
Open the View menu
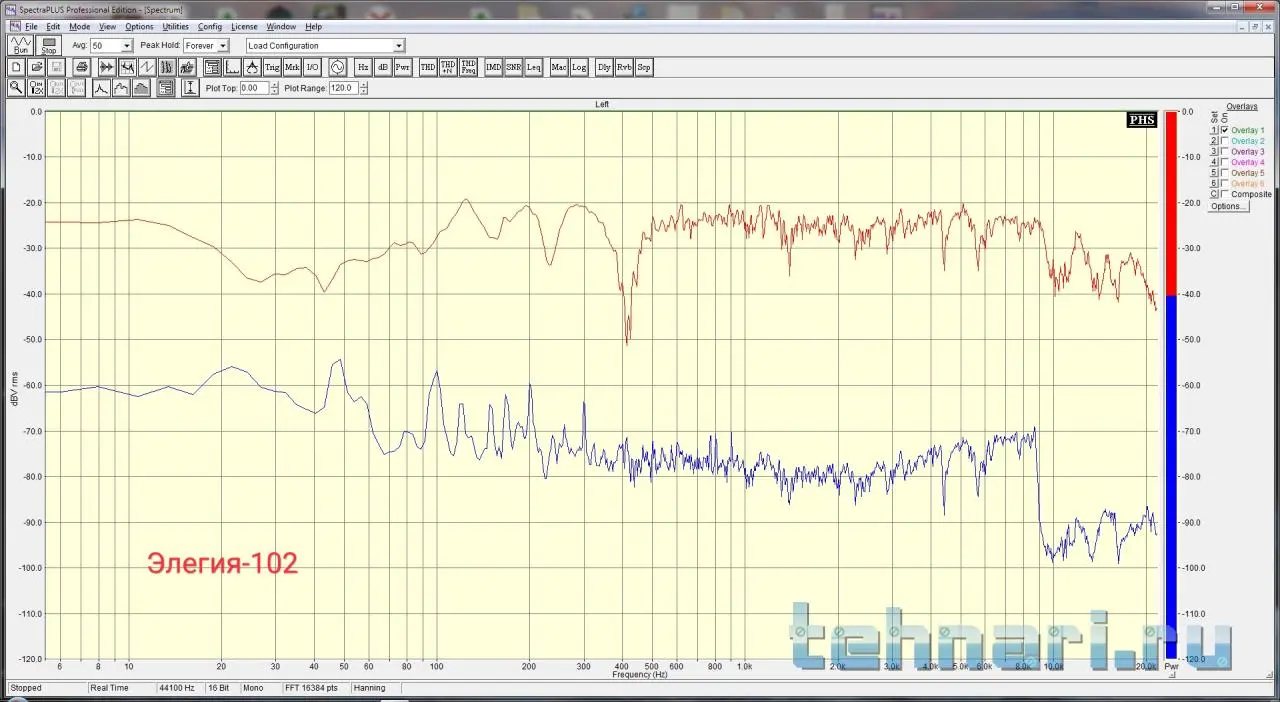pyautogui.click(x=108, y=27)
